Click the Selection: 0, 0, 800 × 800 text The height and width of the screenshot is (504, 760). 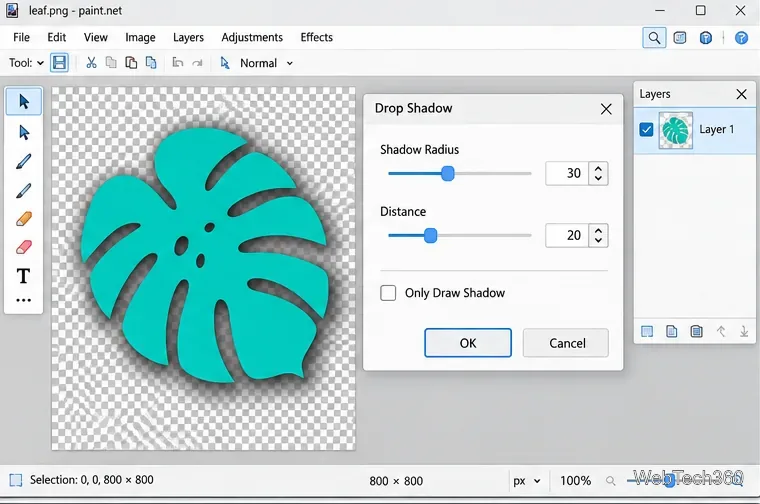coord(92,480)
